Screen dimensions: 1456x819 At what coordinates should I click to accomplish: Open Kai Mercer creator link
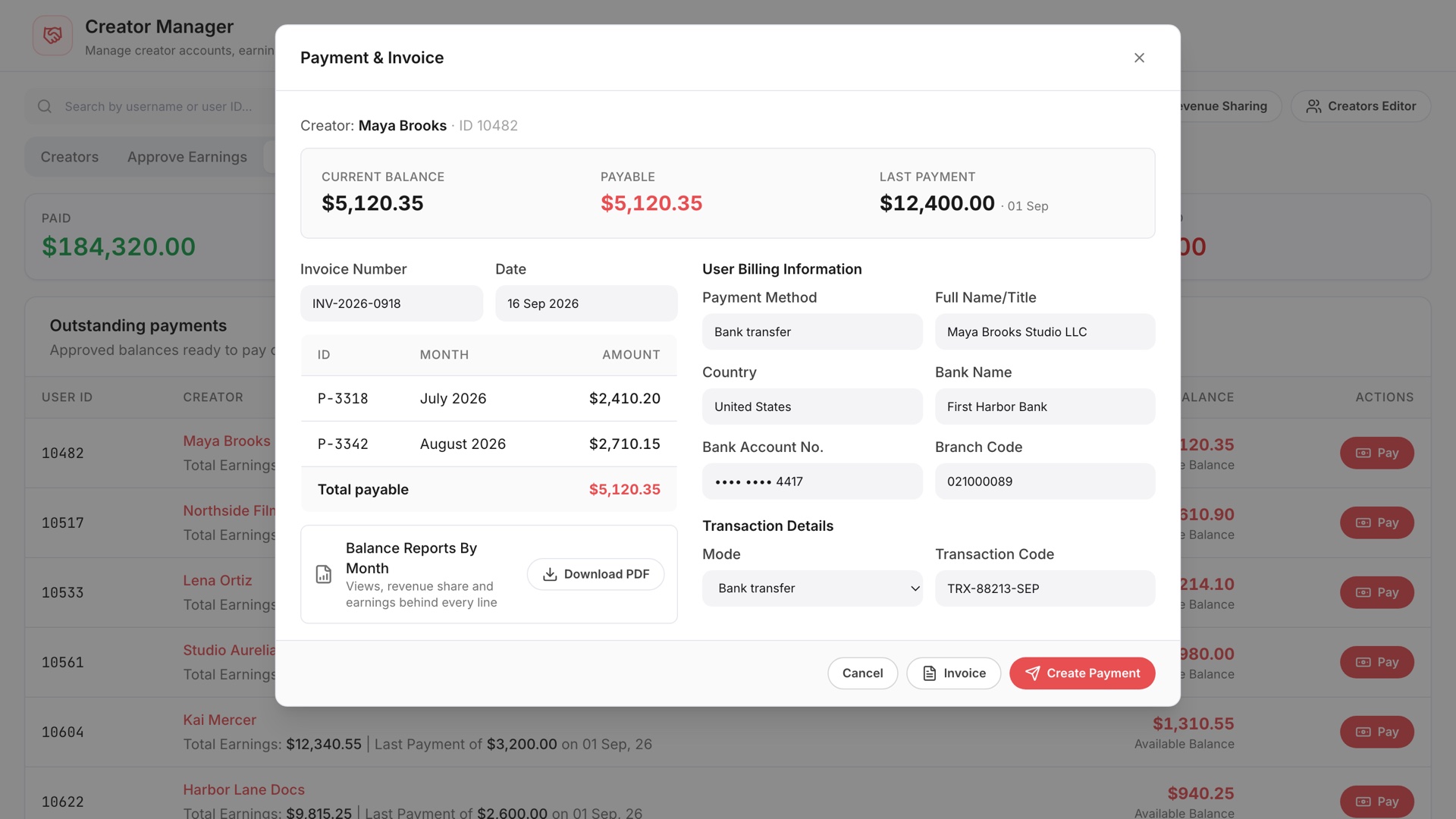tap(219, 720)
